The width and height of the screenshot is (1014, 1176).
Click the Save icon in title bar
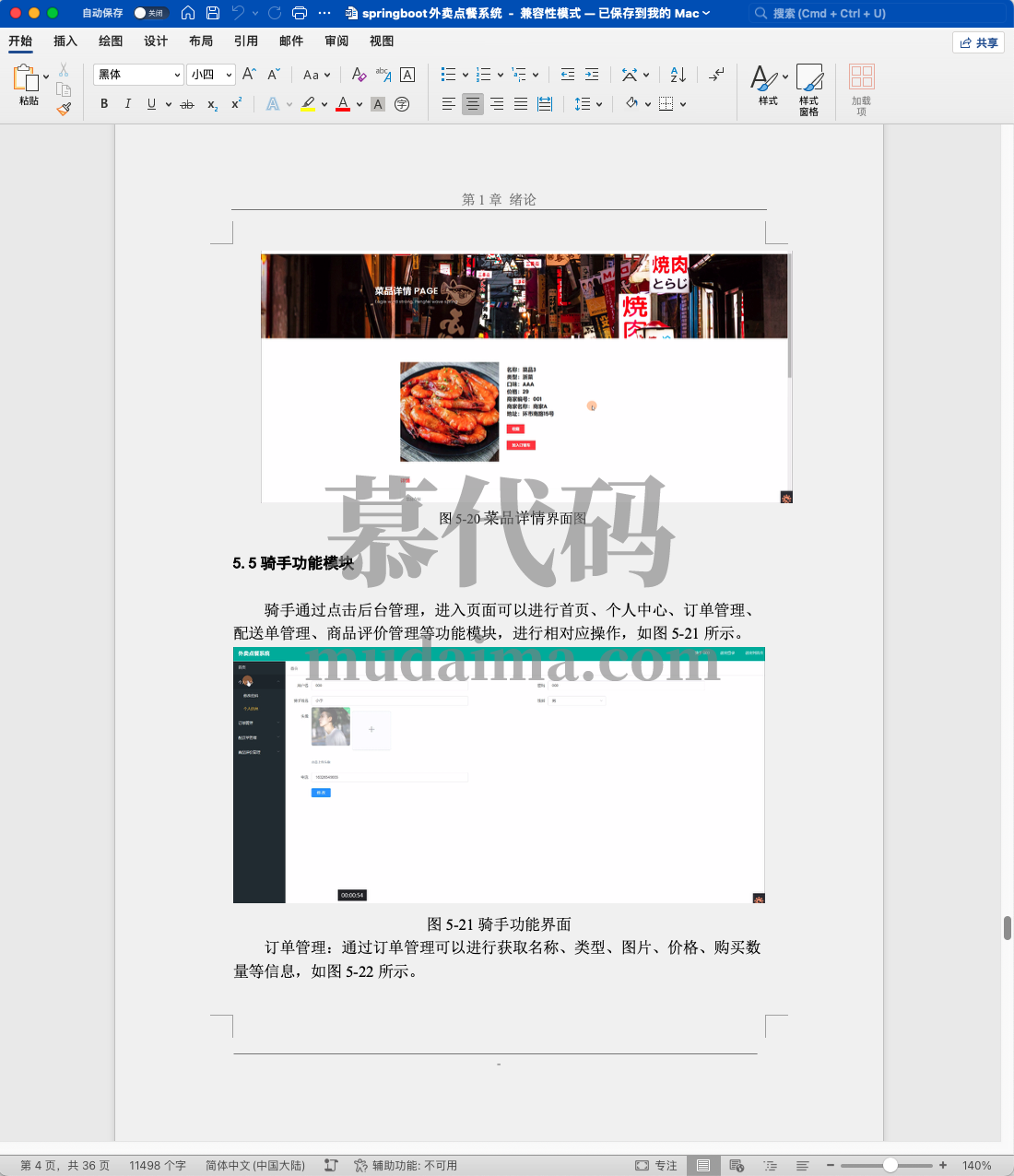point(213,13)
